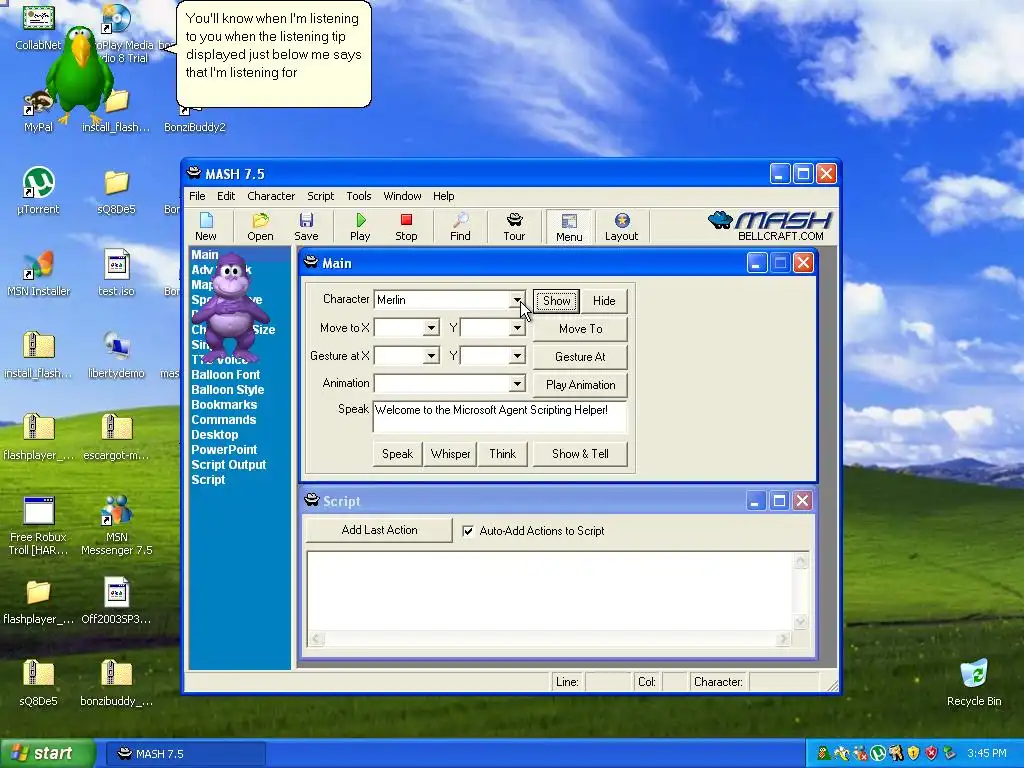Open the Edit menu
The image size is (1024, 768).
point(226,196)
